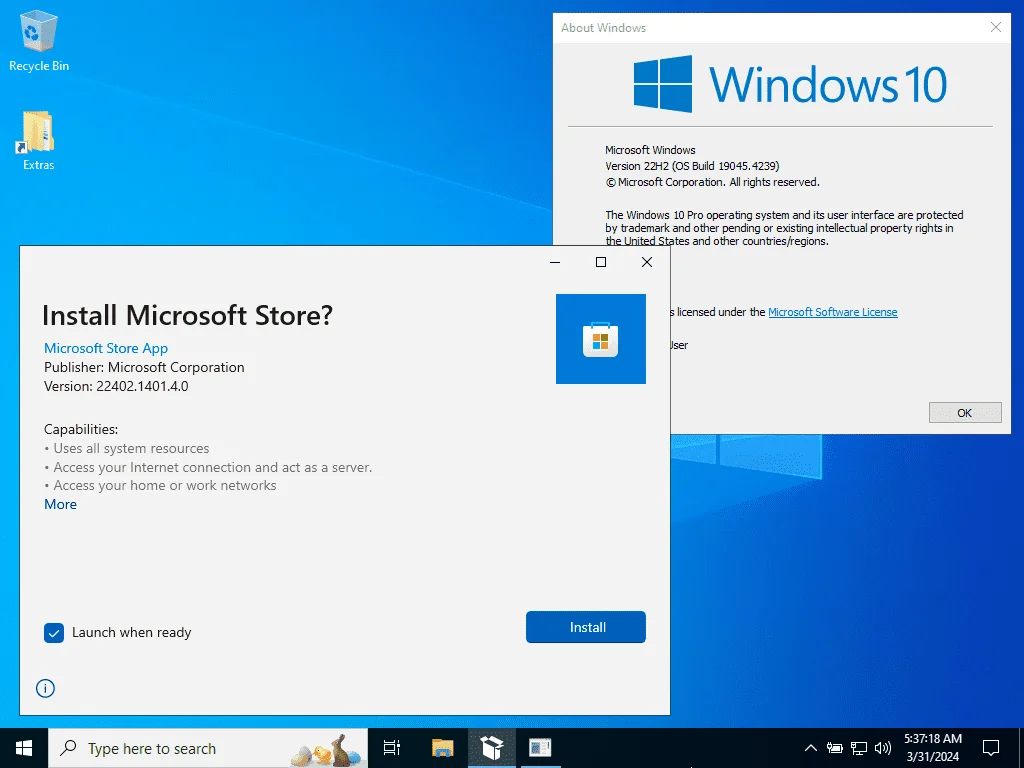Screen dimensions: 1024x768
Task: Click the Install button
Action: coord(586,627)
